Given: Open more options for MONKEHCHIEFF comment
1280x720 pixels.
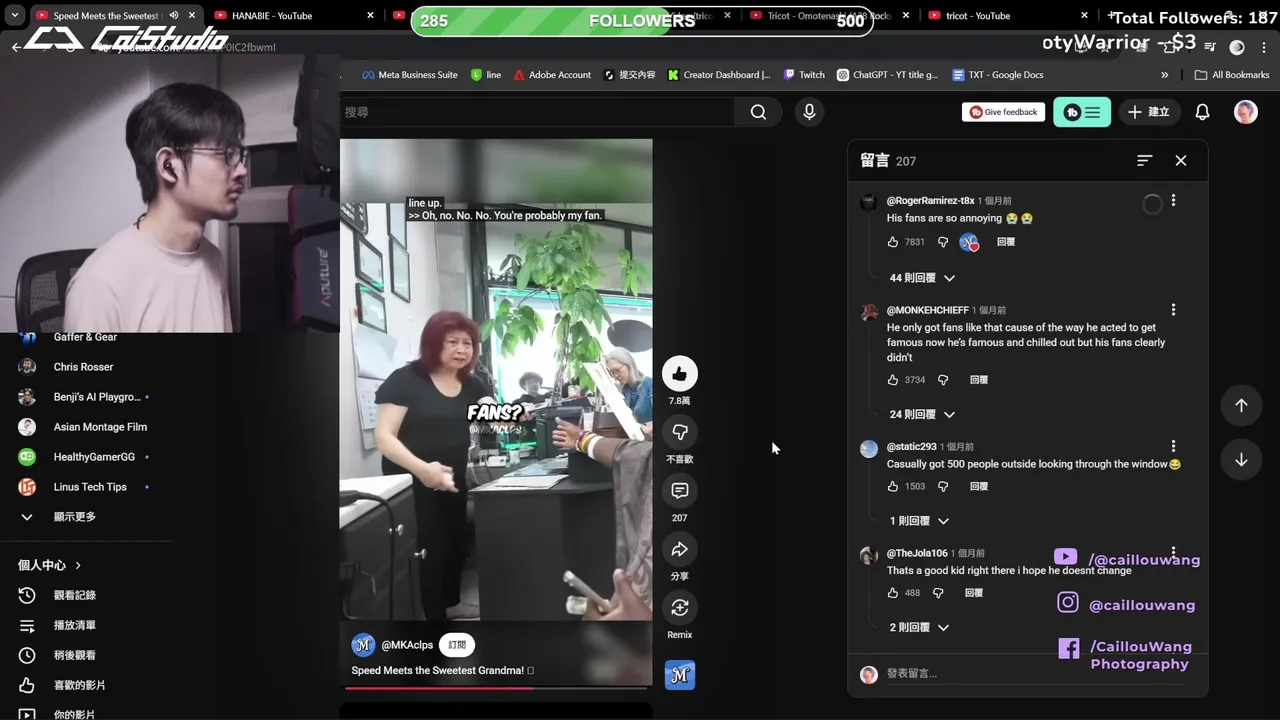Looking at the screenshot, I should tap(1174, 310).
